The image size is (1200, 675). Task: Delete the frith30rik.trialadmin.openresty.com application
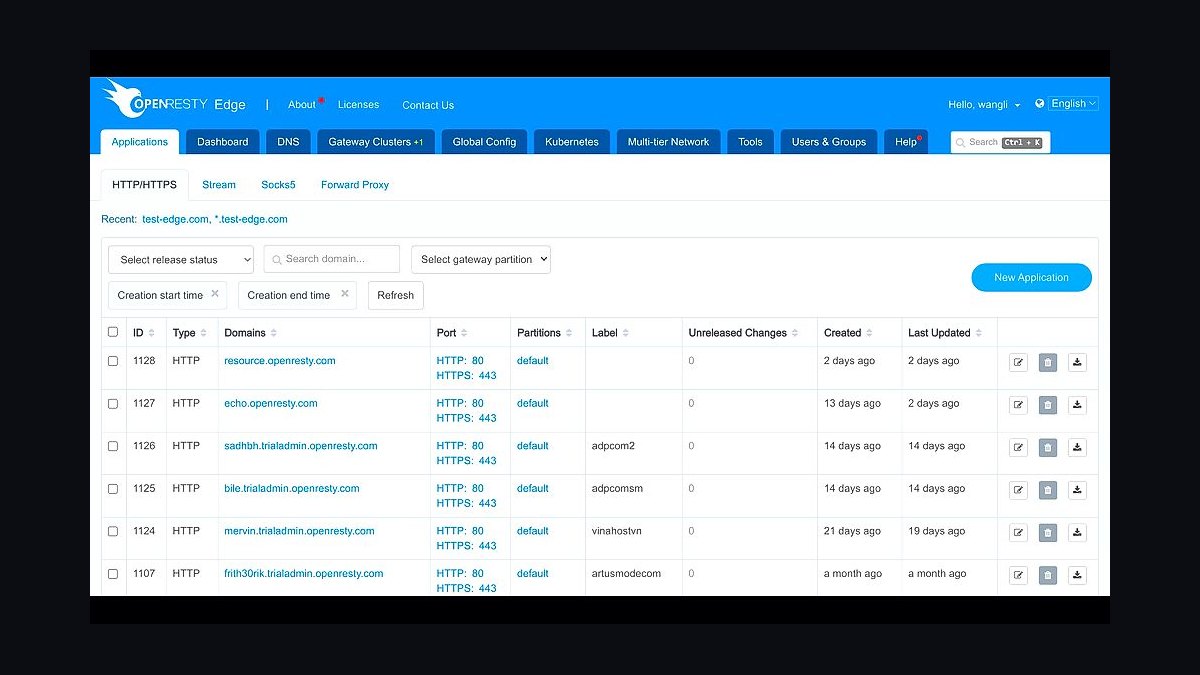(x=1048, y=575)
